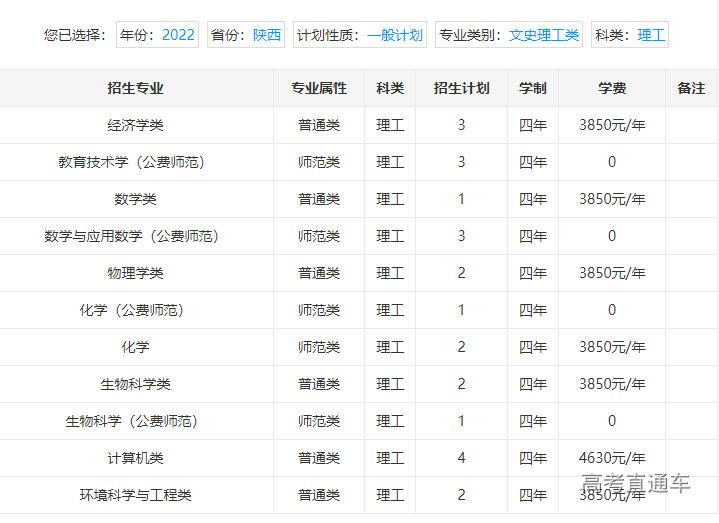Screen dimensions: 719x523
Task: Click the 专业类别 文史理工类 filter
Action: coord(509,35)
